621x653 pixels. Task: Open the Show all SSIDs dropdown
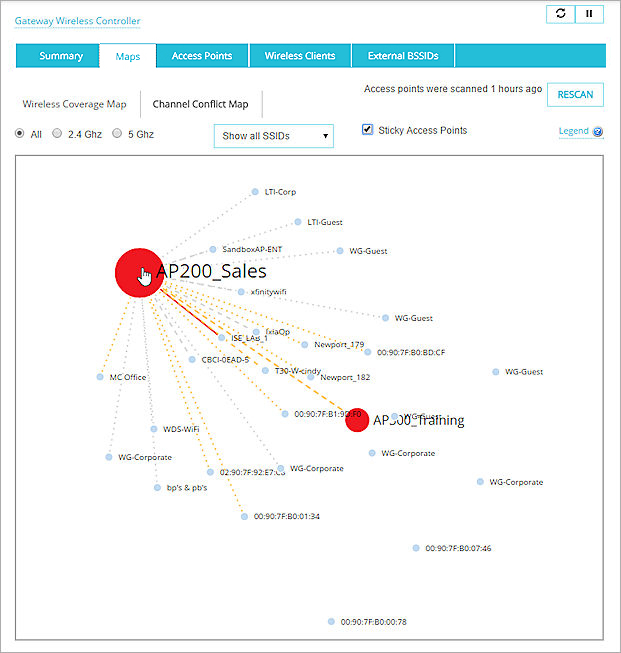[x=273, y=136]
